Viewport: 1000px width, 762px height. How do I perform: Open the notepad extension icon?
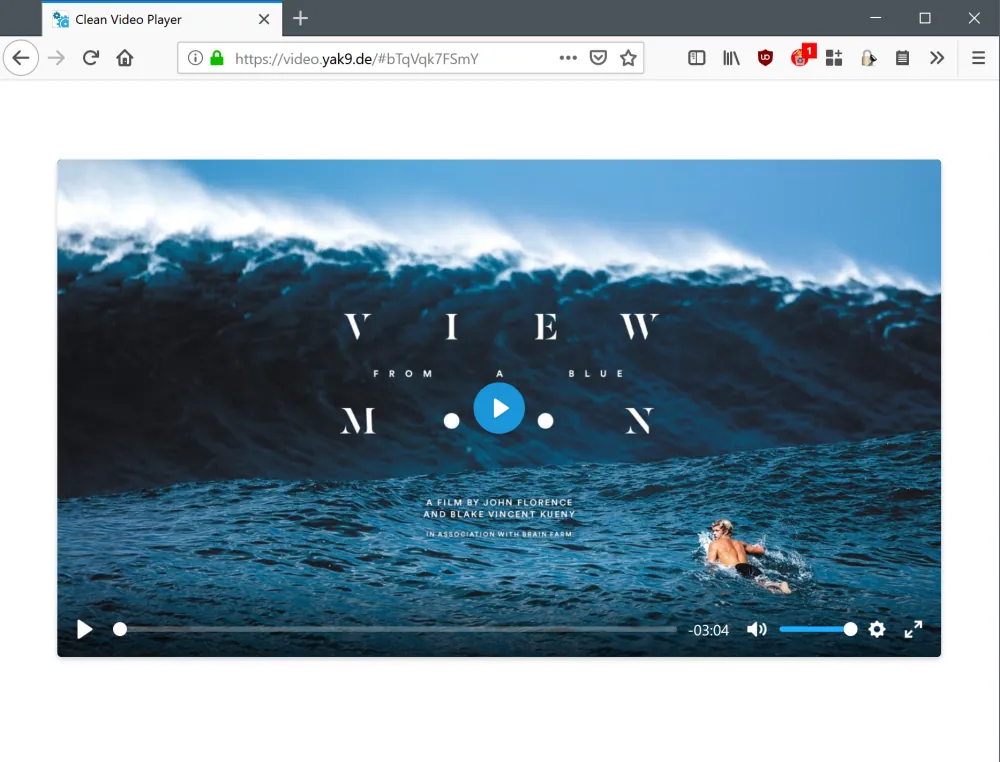click(902, 58)
